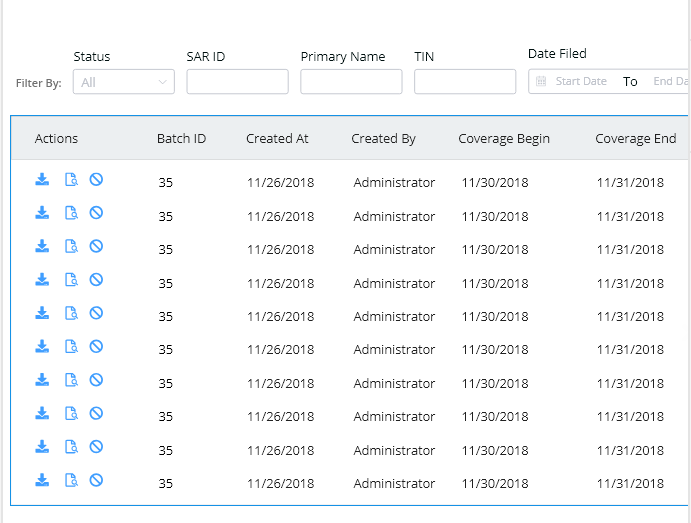Click the Coverage Begin column header
Image resolution: width=691 pixels, height=523 pixels.
[x=504, y=139]
